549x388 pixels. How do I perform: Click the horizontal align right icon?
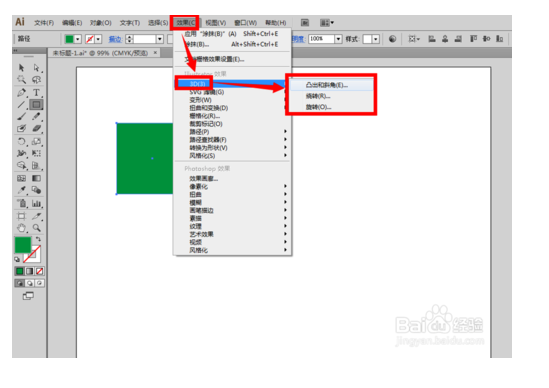click(458, 39)
